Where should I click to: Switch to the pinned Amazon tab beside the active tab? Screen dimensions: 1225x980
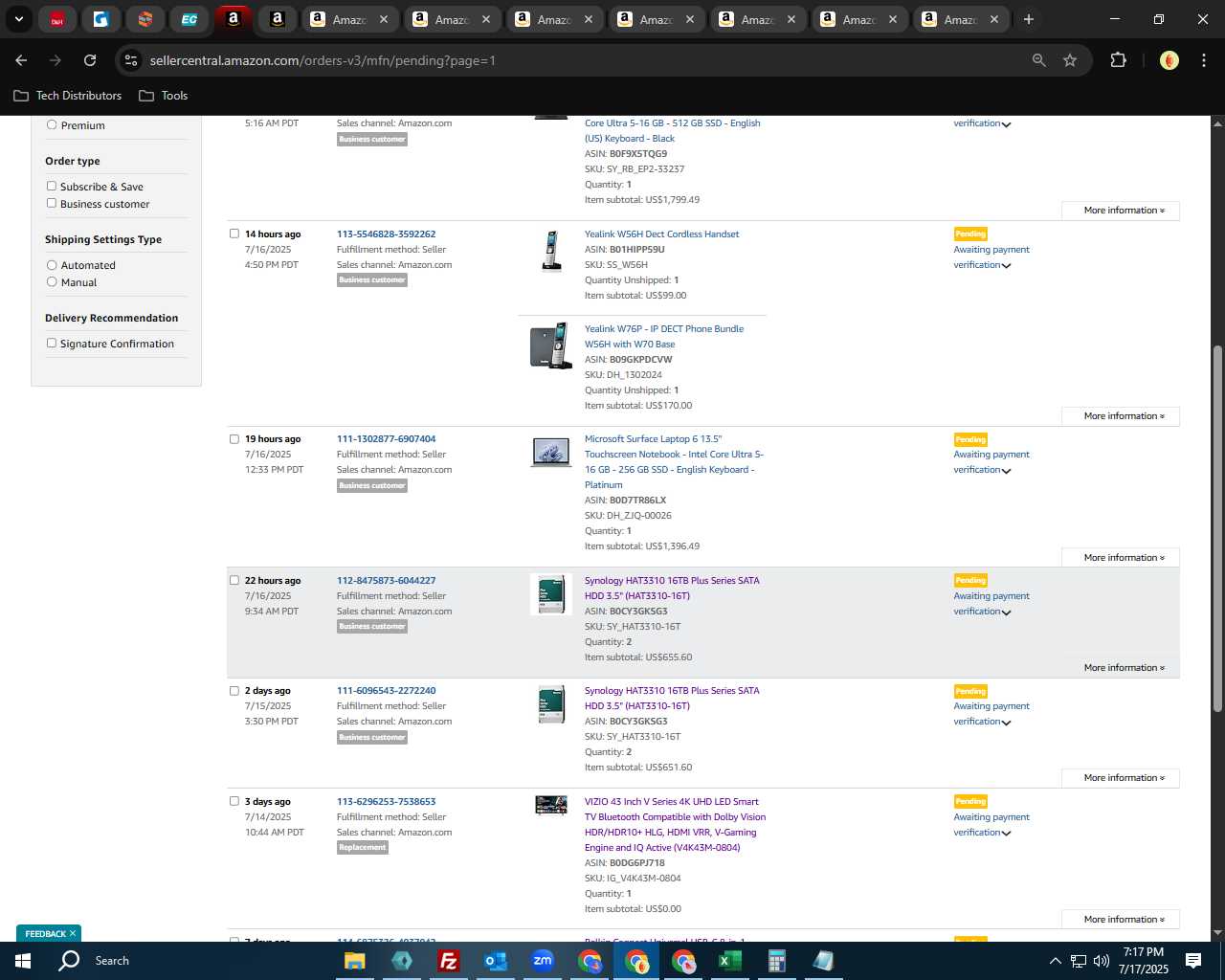278,19
